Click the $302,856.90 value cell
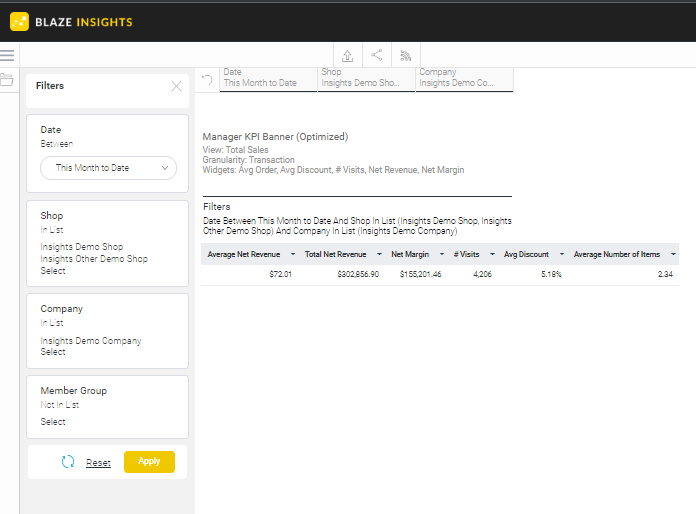The height and width of the screenshot is (514, 696). [358, 274]
